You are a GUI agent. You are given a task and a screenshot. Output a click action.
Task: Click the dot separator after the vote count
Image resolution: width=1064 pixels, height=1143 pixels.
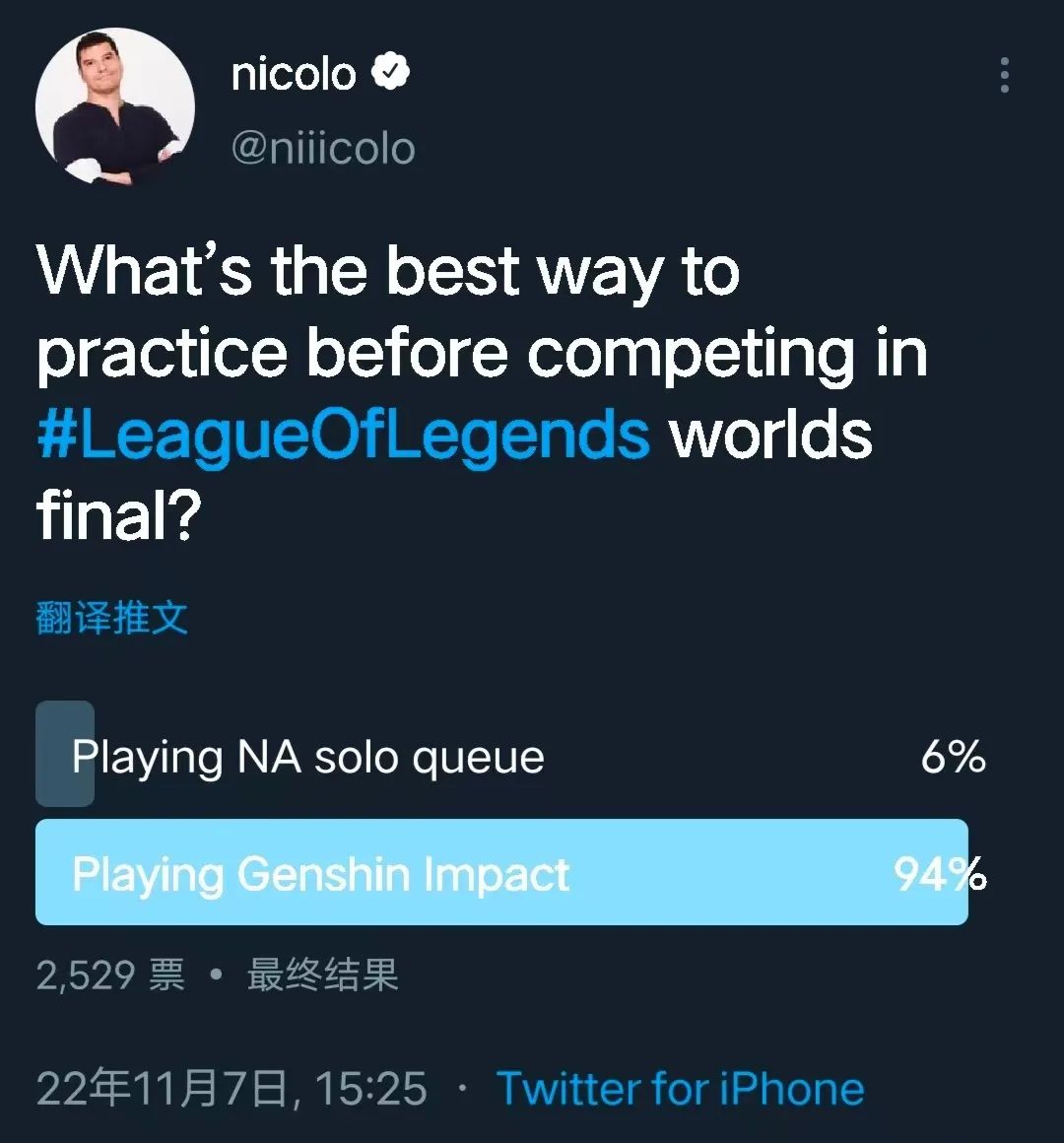point(216,975)
